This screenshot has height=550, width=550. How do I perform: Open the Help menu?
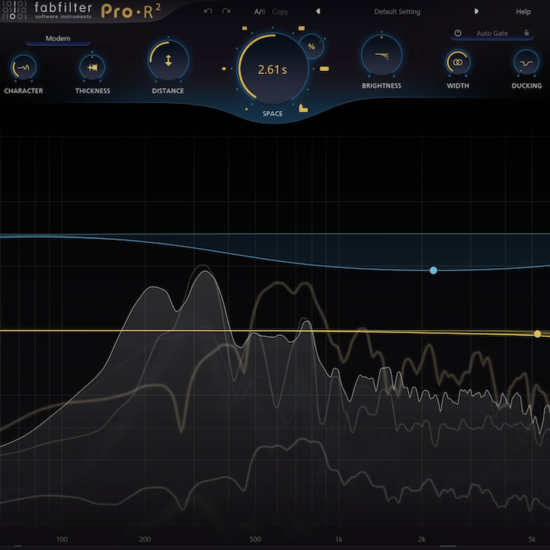pos(523,12)
